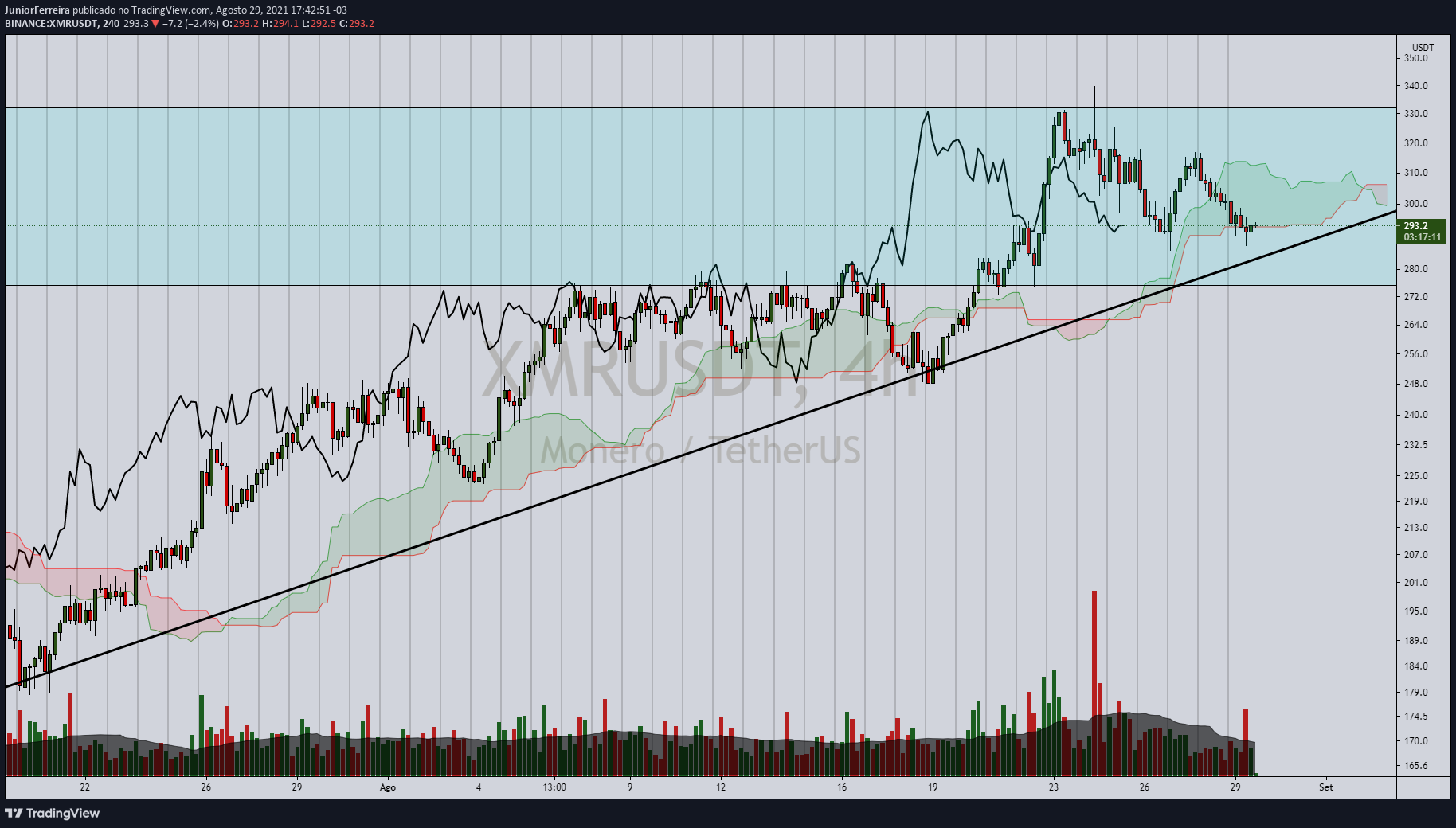Click the closing value C:293.2 in header
Screen dimensions: 1456x828
point(357,23)
